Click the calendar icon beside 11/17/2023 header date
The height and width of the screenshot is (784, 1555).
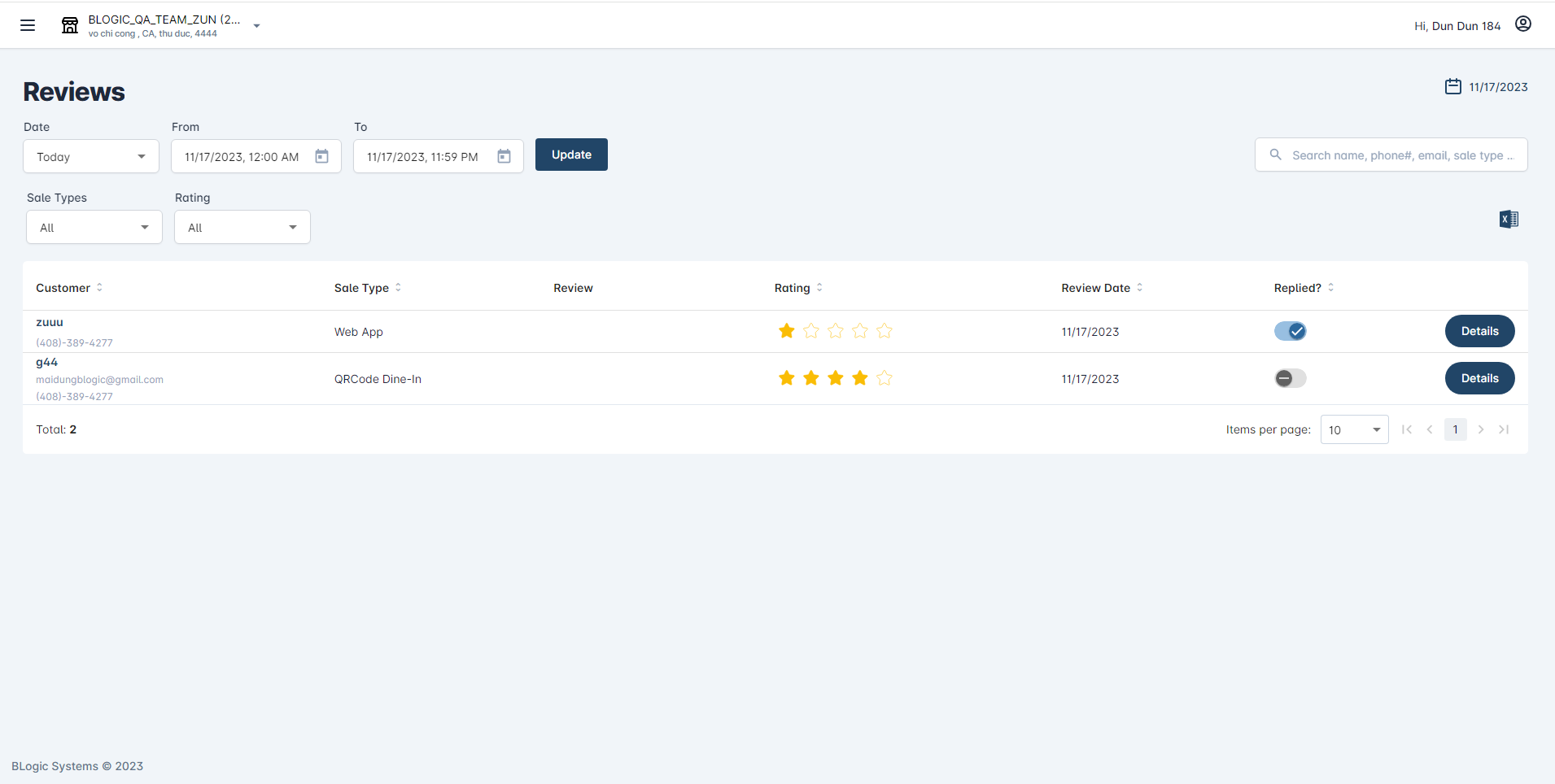point(1452,87)
